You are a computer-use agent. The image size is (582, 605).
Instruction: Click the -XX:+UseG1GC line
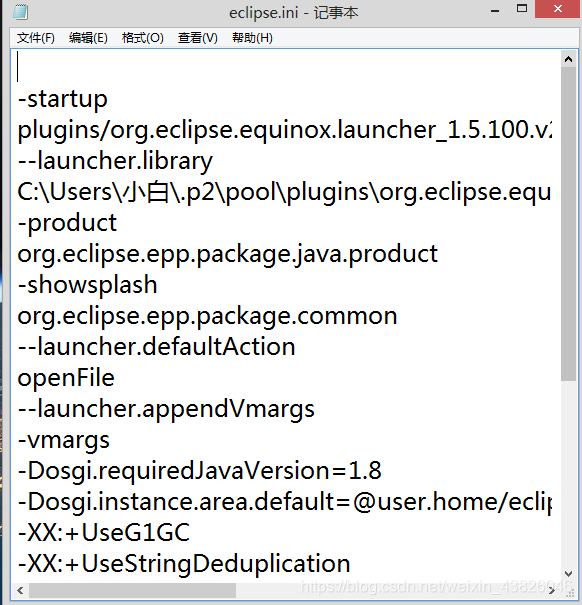[x=103, y=533]
